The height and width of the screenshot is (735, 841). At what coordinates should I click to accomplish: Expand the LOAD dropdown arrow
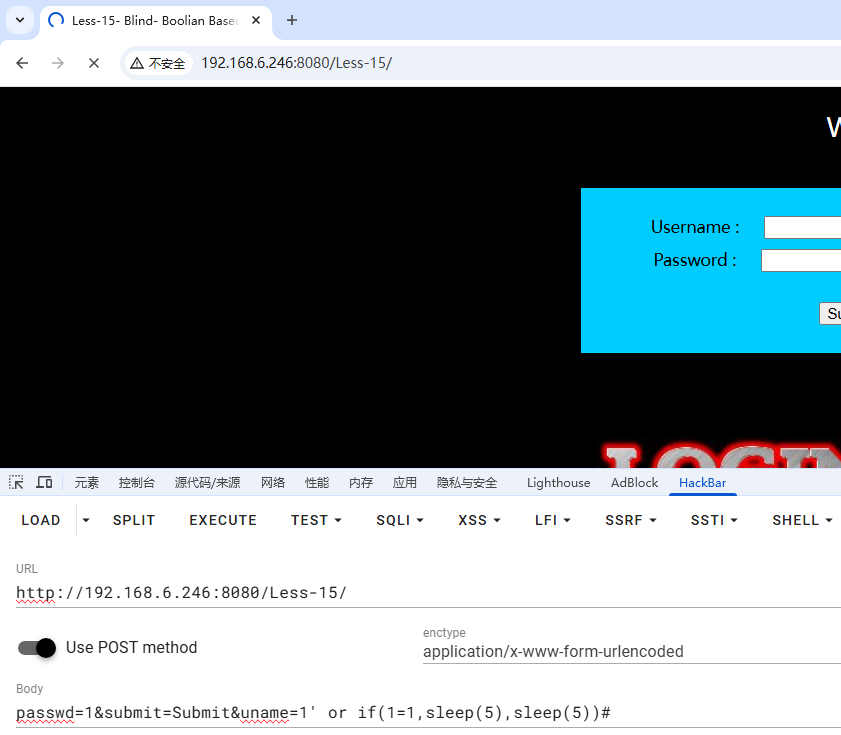[86, 520]
